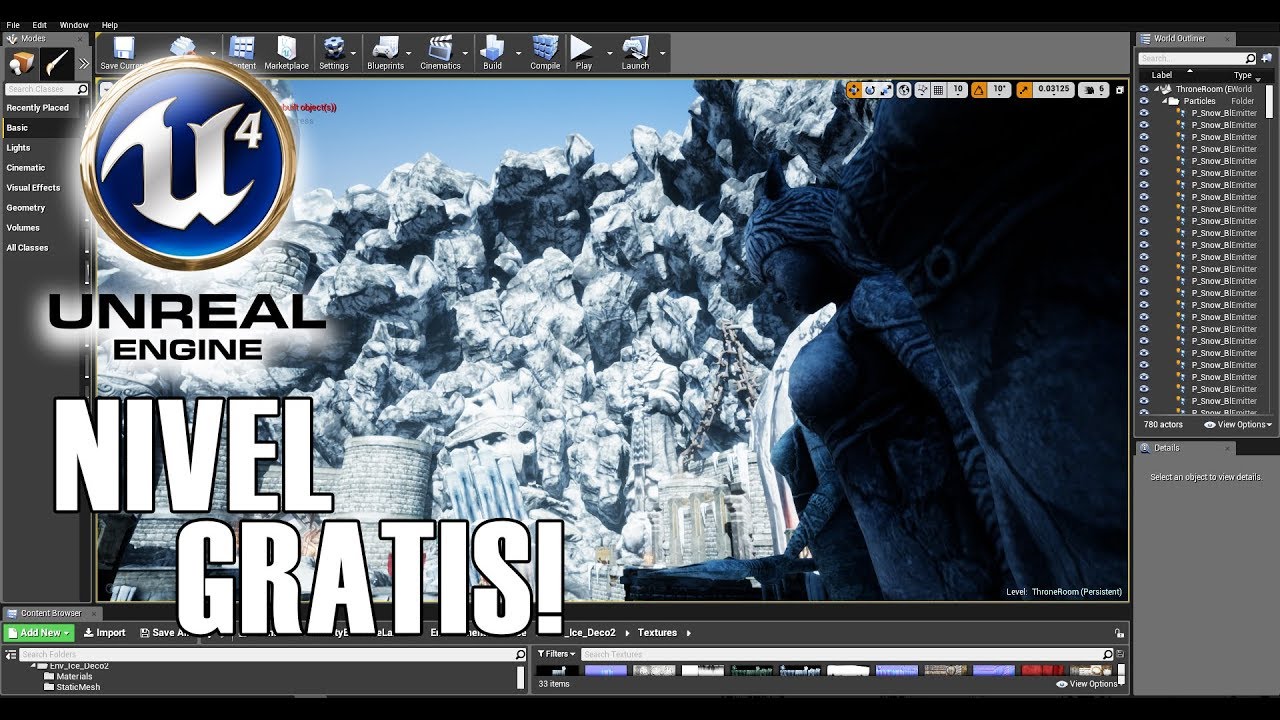Open World Outliner View Options
Screen dimensions: 1280x720
tap(1239, 425)
